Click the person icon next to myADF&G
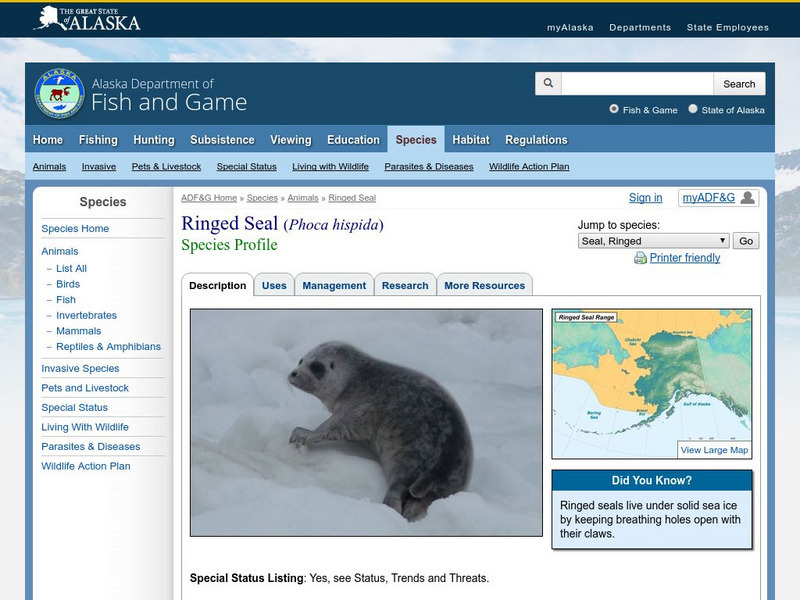This screenshot has width=800, height=600. pyautogui.click(x=749, y=199)
